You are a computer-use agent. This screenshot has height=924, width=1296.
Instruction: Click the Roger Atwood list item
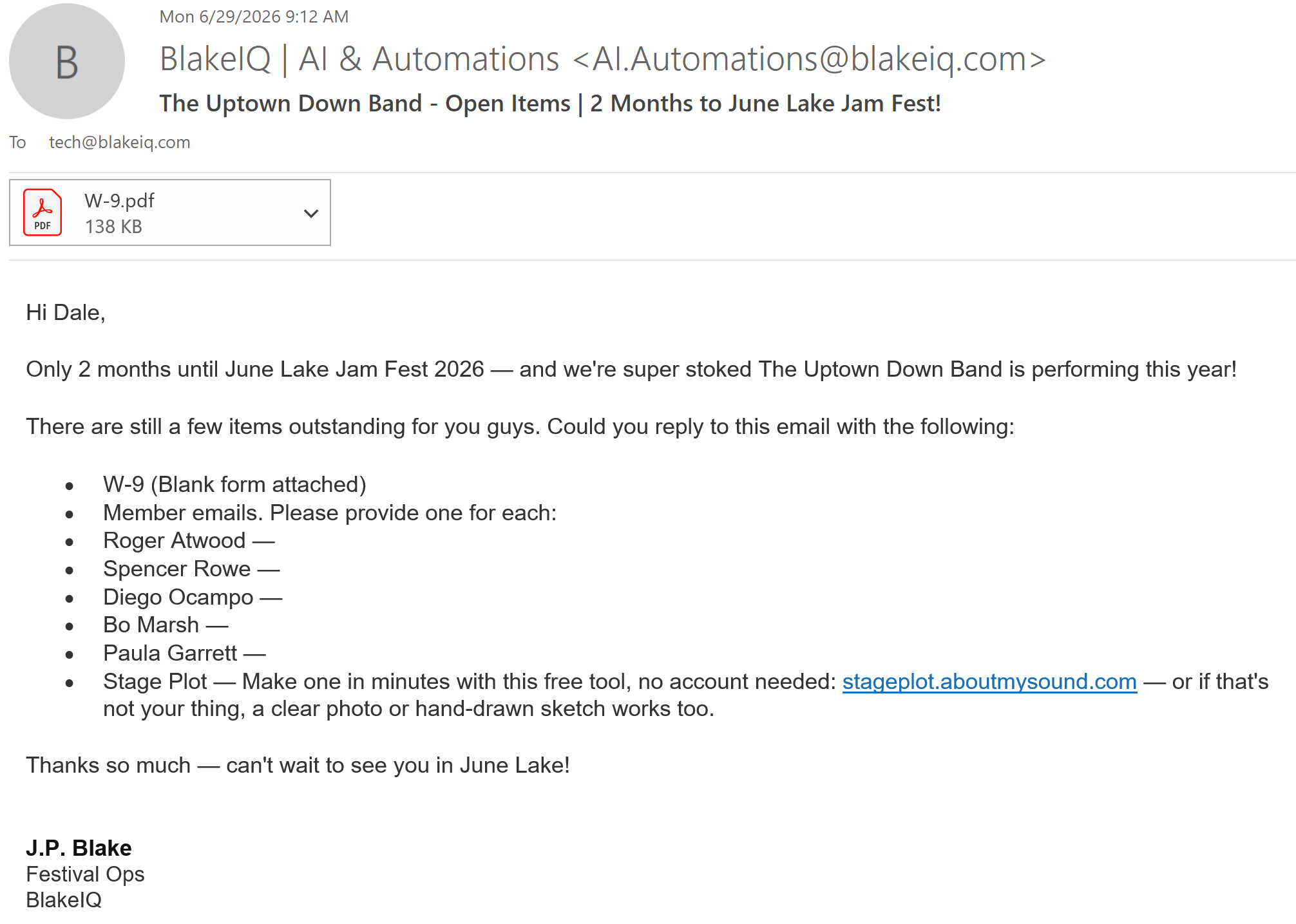click(189, 540)
